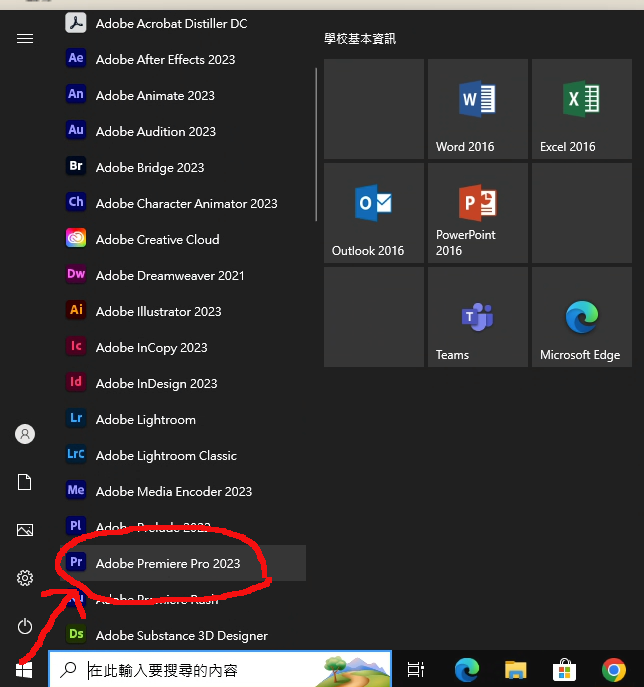Expand the Start menu hamburger button
Viewport: 644px width, 687px height.
pyautogui.click(x=25, y=38)
